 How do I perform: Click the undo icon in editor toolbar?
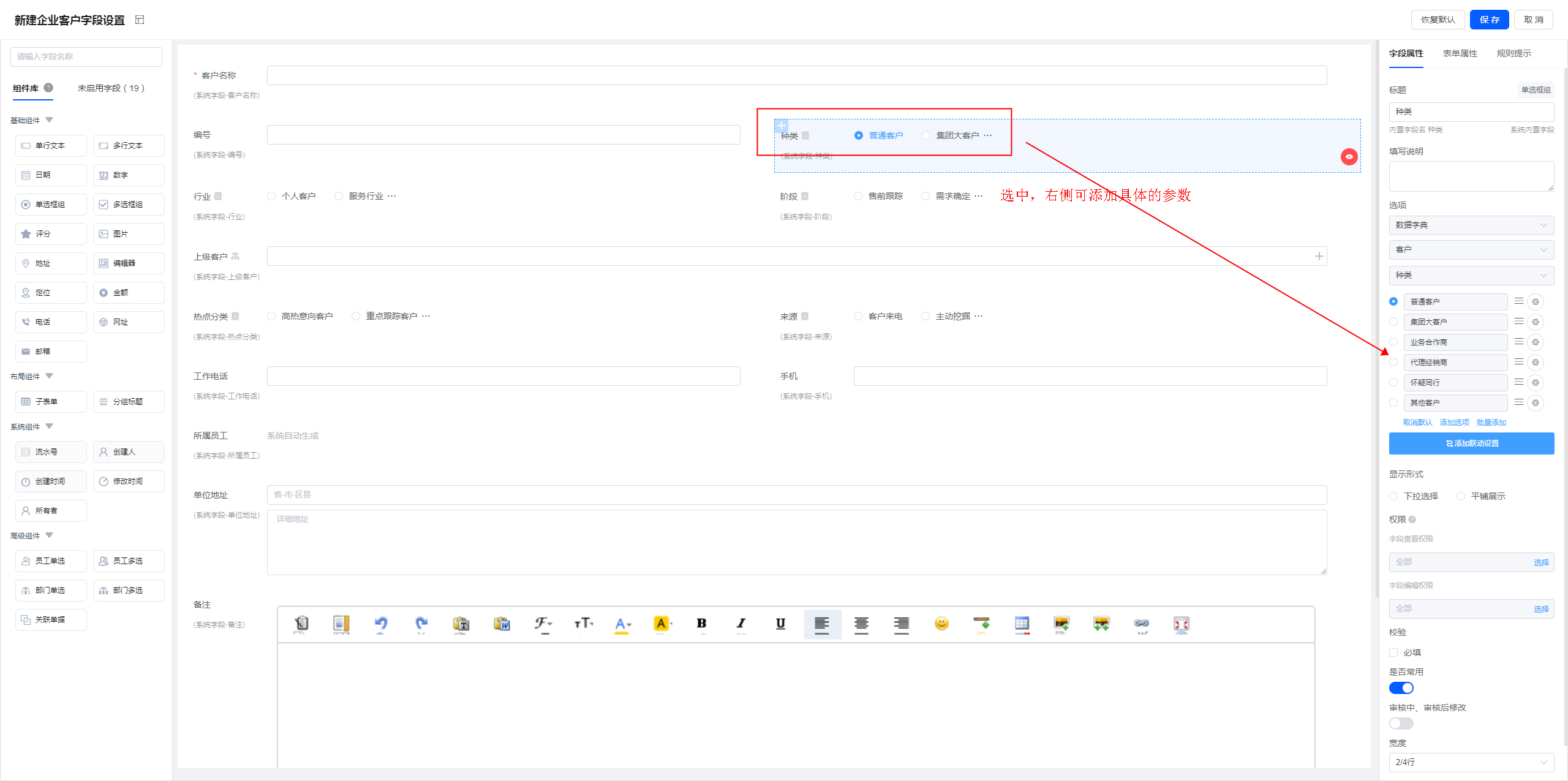[x=381, y=624]
